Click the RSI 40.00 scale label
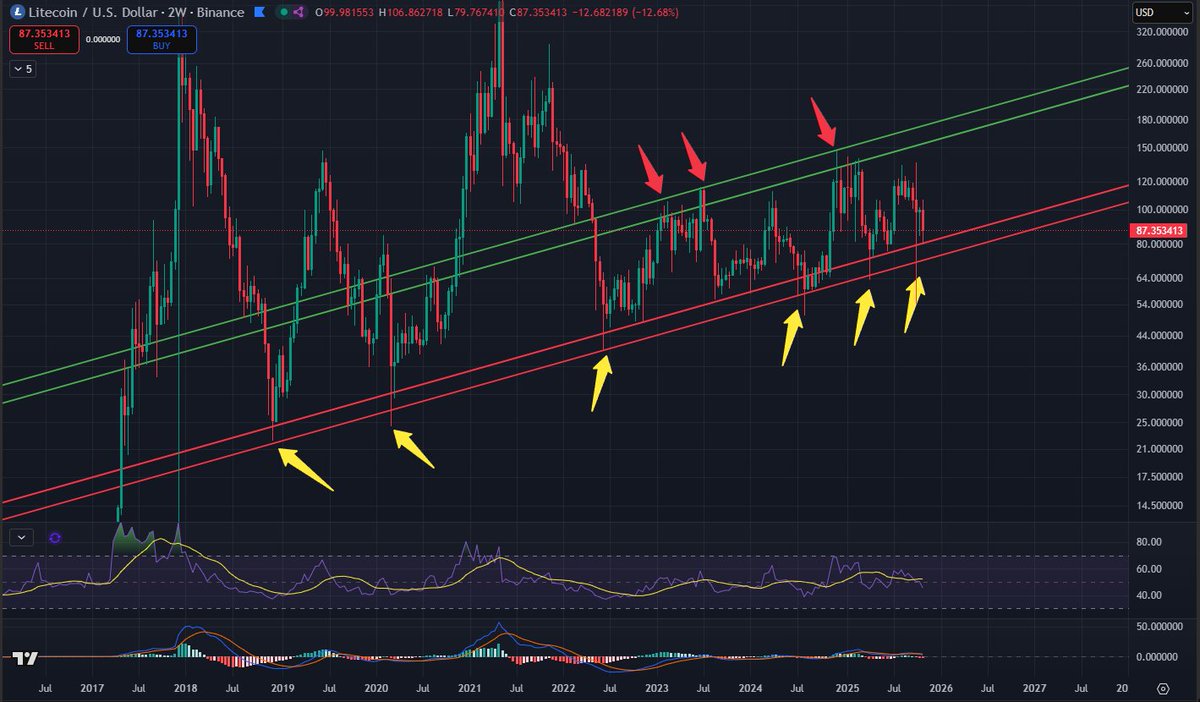 1147,595
